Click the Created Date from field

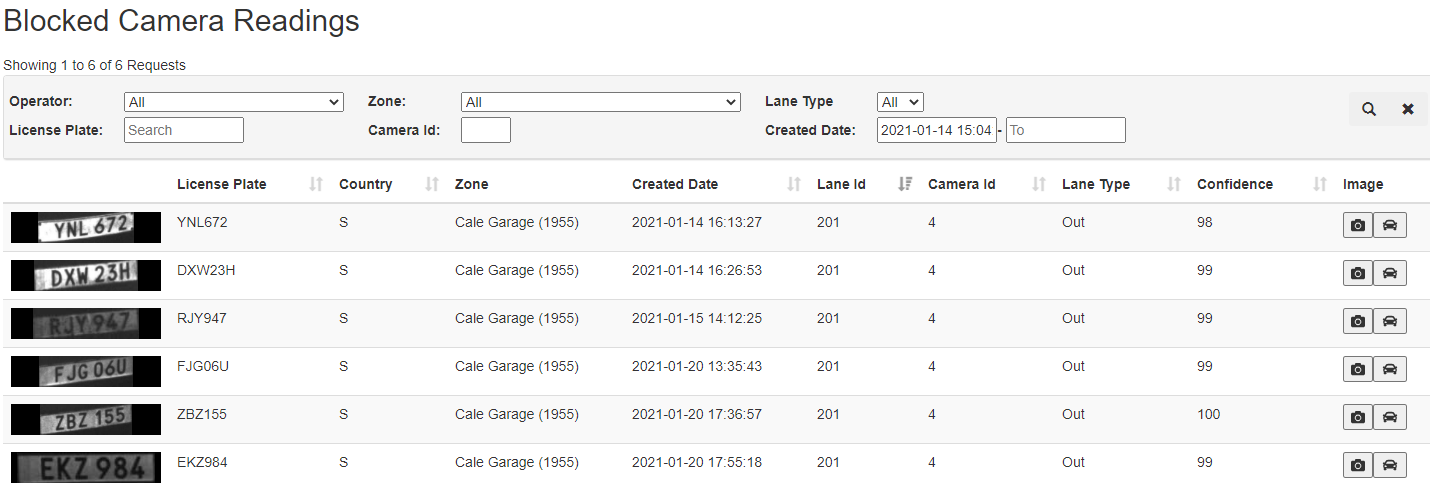pos(937,130)
